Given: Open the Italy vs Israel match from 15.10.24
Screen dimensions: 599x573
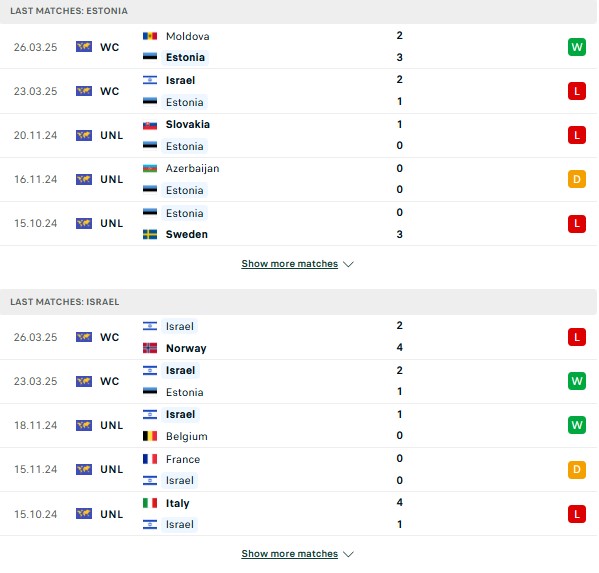Looking at the screenshot, I should pyautogui.click(x=298, y=514).
